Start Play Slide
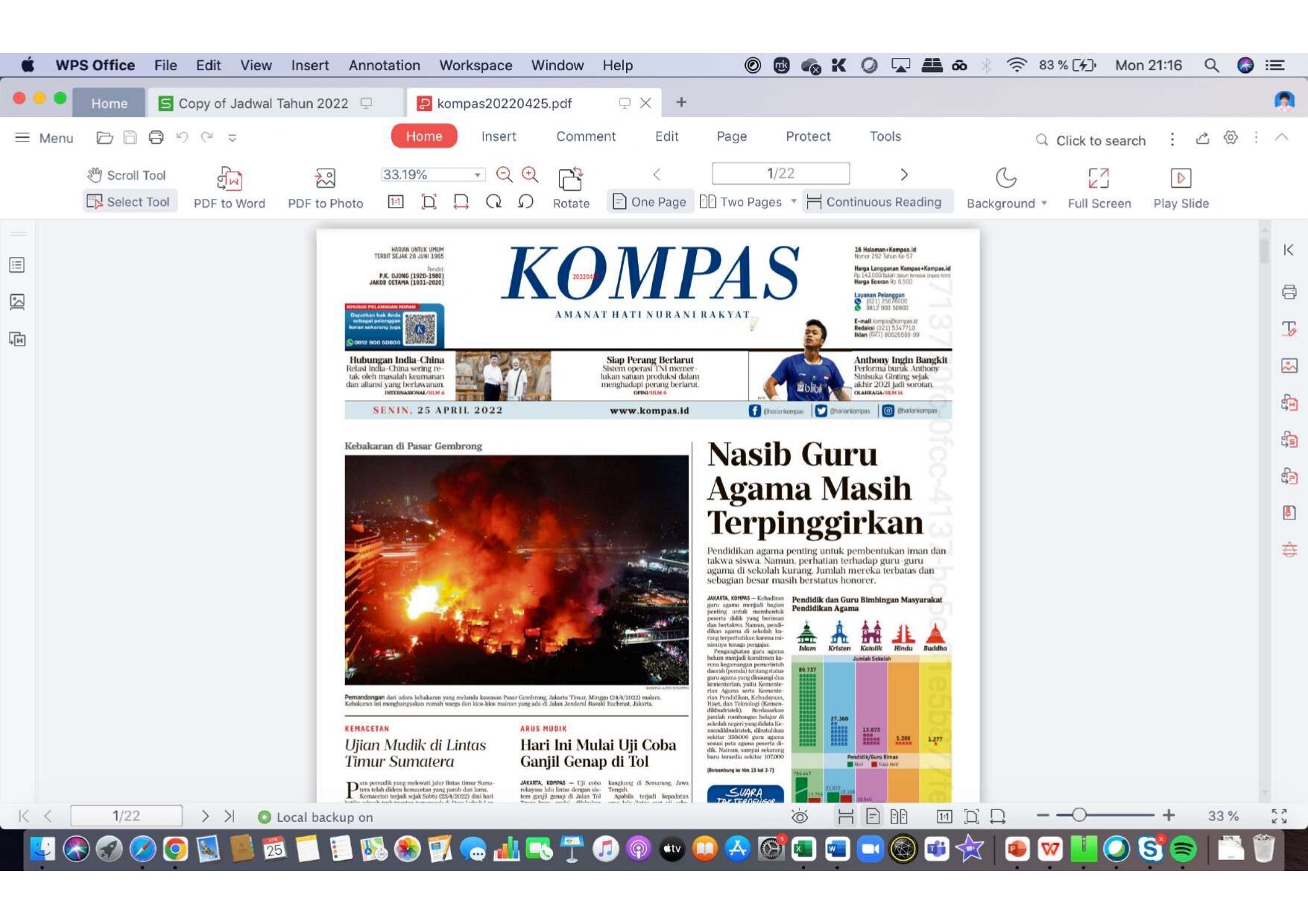The image size is (1308, 924). [1181, 188]
